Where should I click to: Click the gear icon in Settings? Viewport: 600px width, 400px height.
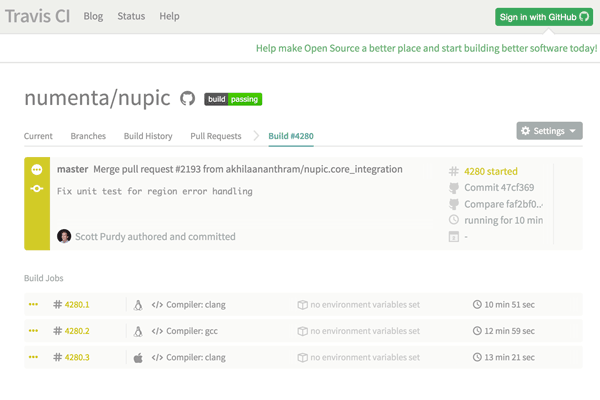pos(526,131)
